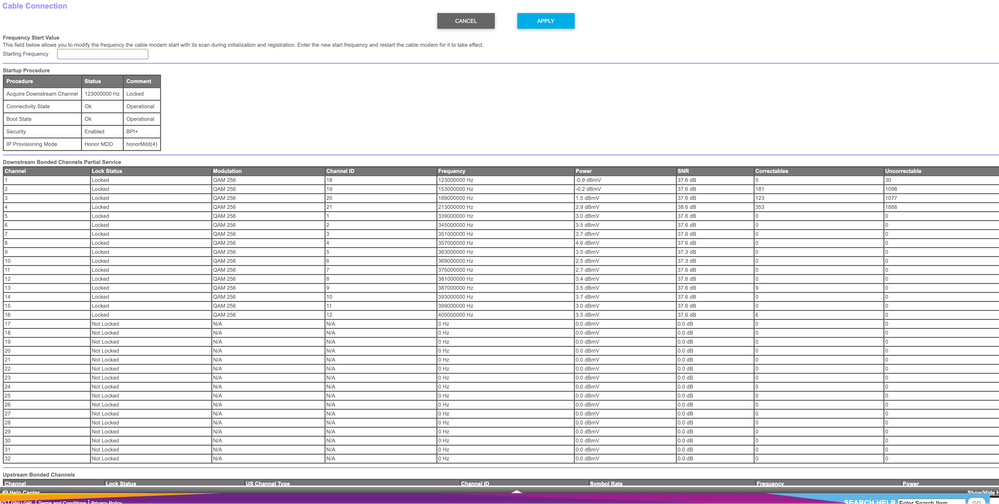The height and width of the screenshot is (504, 999).
Task: Select the Cable Connection page title
Action: tap(35, 6)
